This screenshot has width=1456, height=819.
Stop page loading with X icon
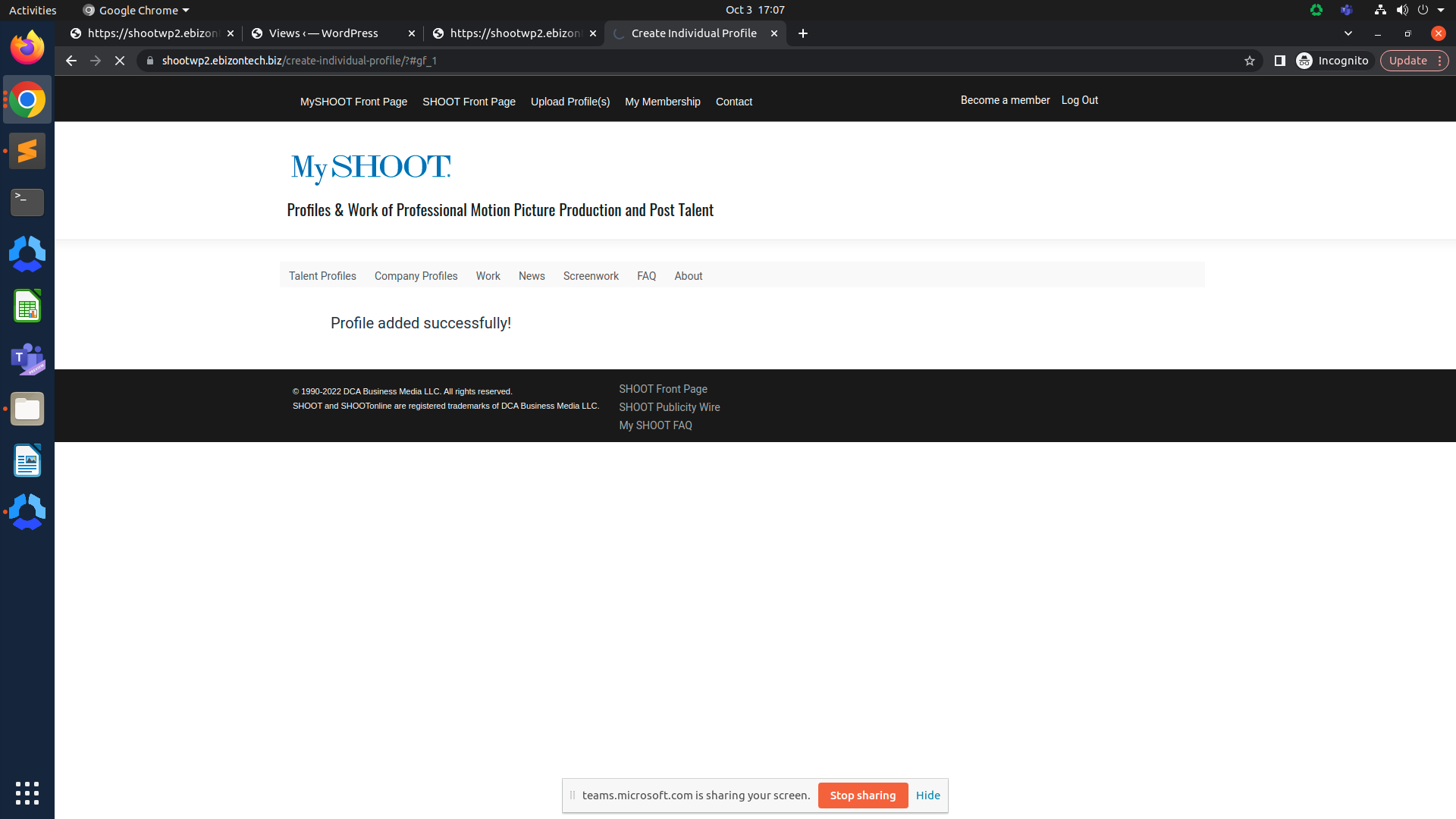120,61
